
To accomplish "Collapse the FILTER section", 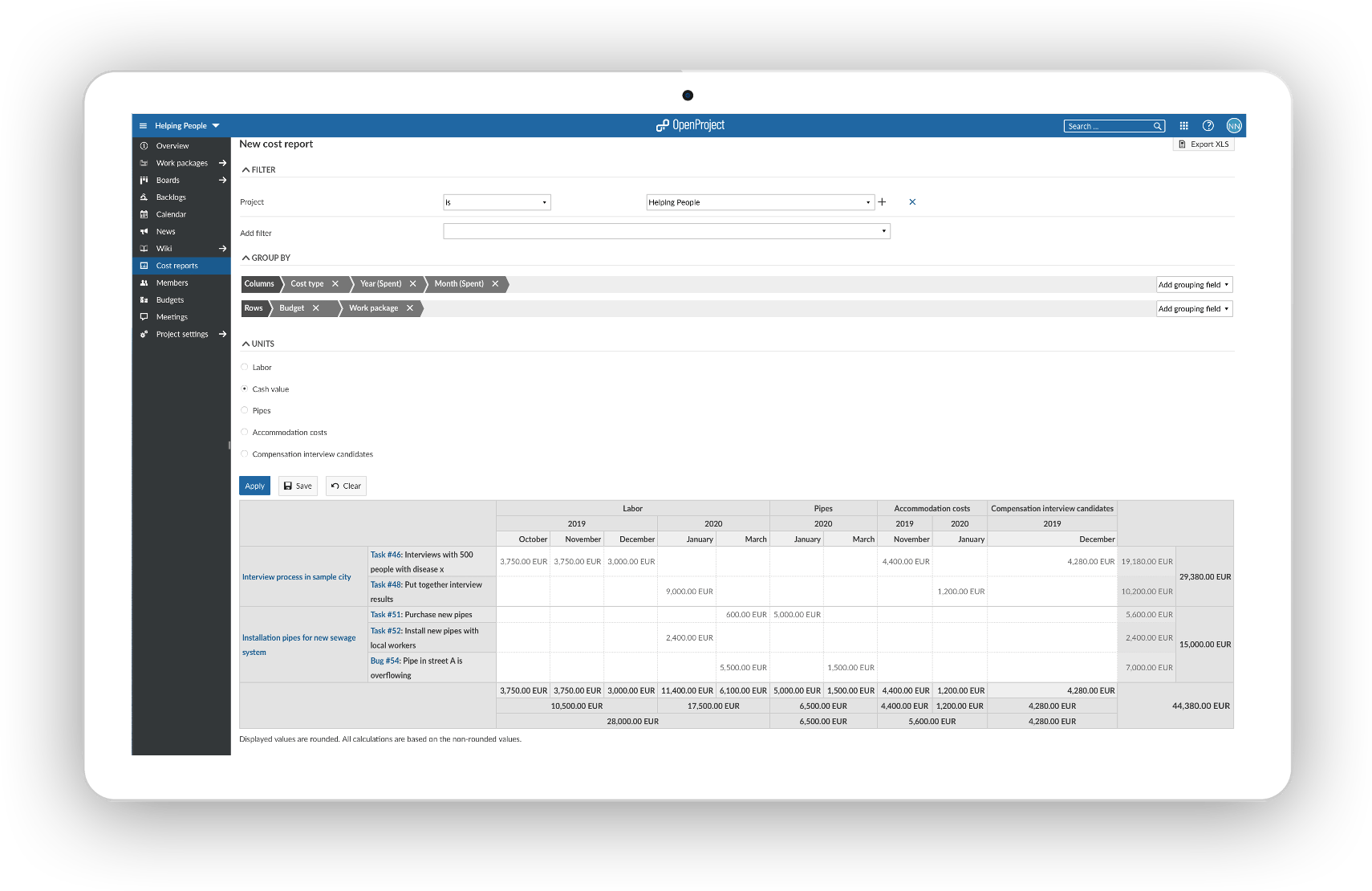I will (x=258, y=170).
